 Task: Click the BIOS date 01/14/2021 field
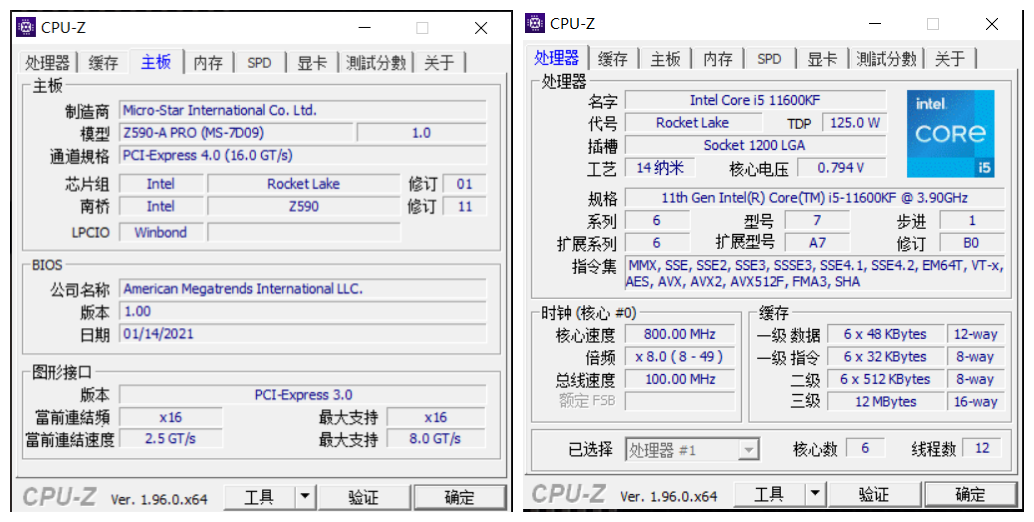point(303,334)
